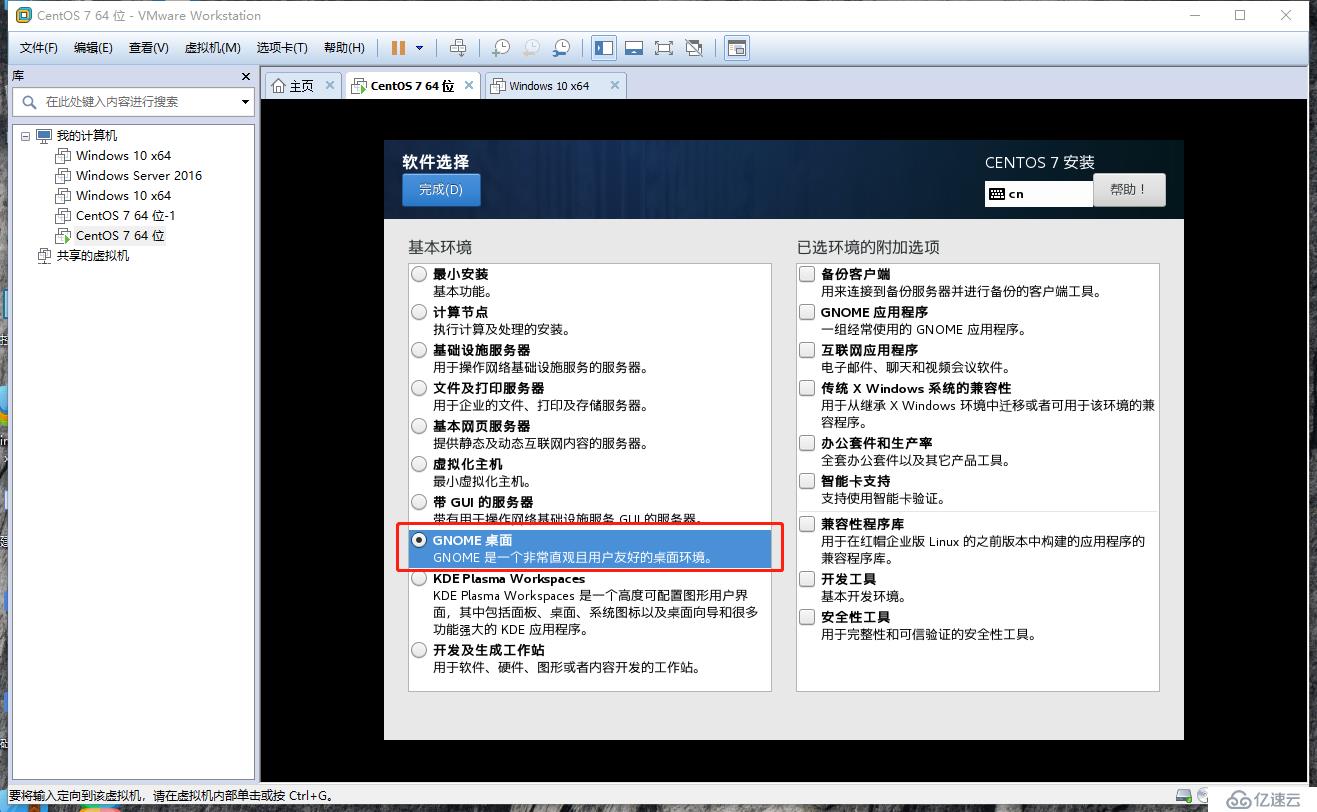Open the 虚拟机(M) menu

(212, 47)
